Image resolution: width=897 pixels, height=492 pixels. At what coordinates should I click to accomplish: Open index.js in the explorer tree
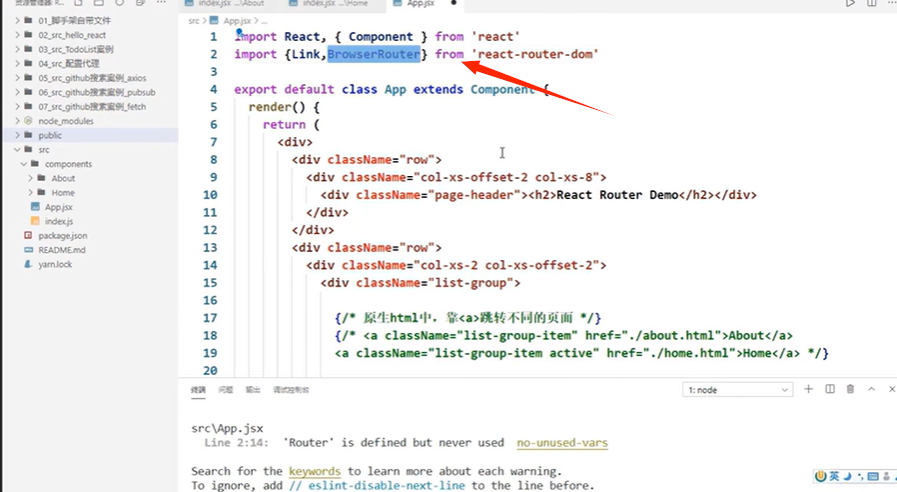point(58,221)
